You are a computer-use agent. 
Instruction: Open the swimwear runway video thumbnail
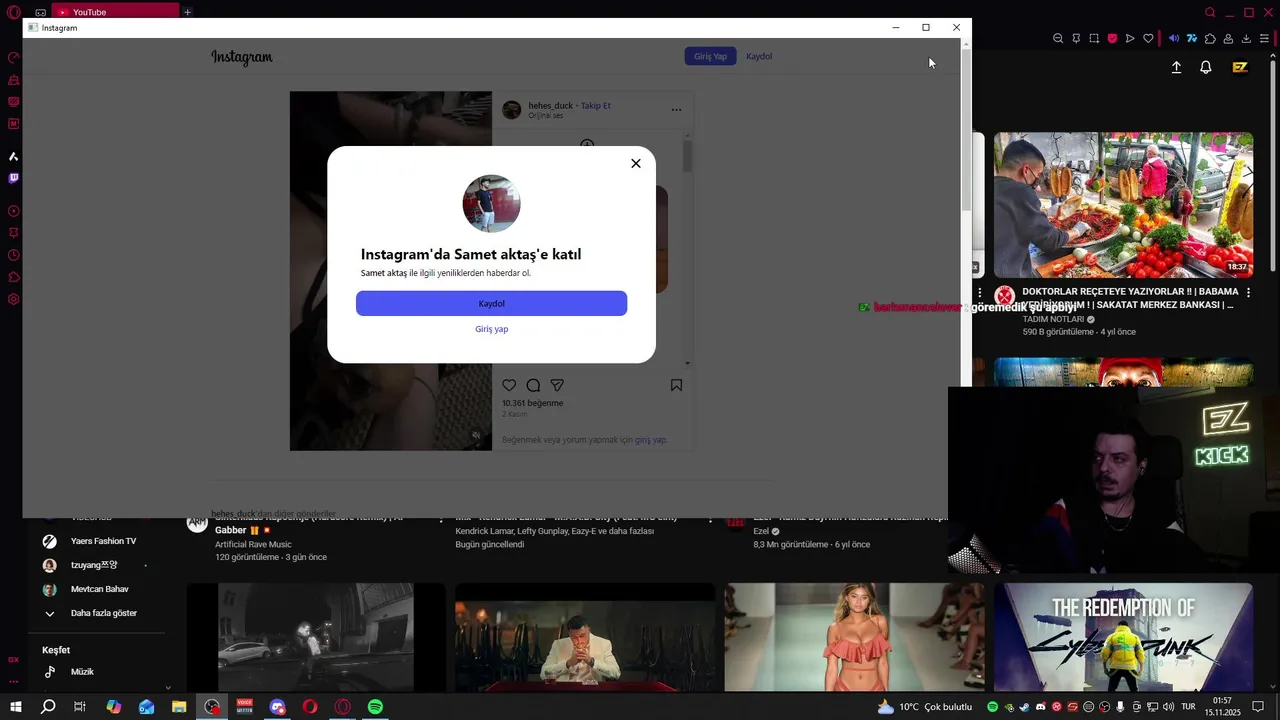pos(854,637)
